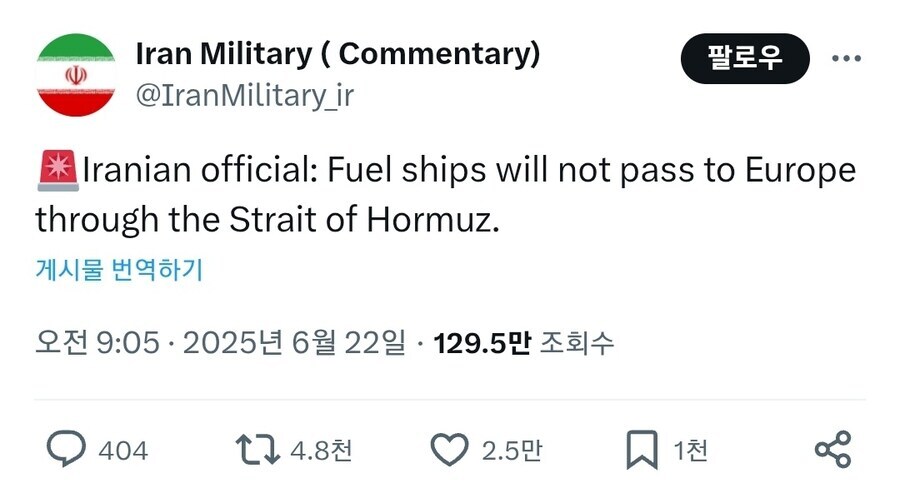Open the 404 replies count
The width and height of the screenshot is (900, 488).
(x=123, y=450)
